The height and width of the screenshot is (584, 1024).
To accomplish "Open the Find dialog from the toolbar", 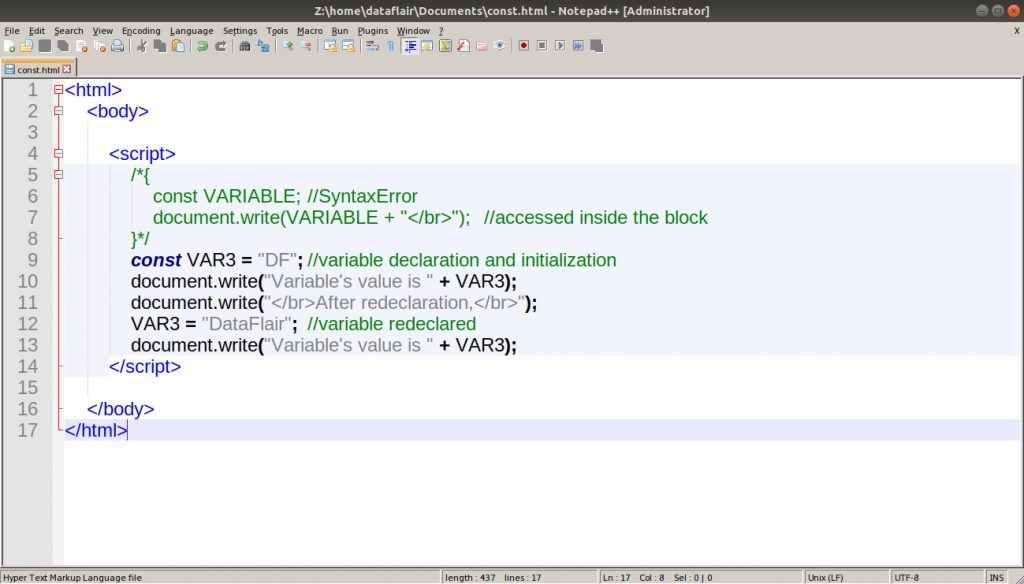I will [x=246, y=45].
